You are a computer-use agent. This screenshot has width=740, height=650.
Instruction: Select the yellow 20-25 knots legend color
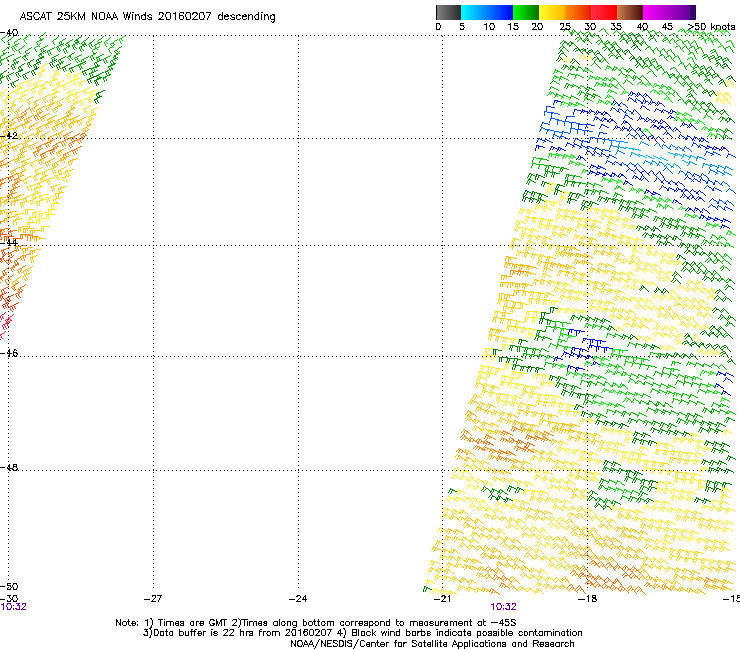(x=552, y=12)
